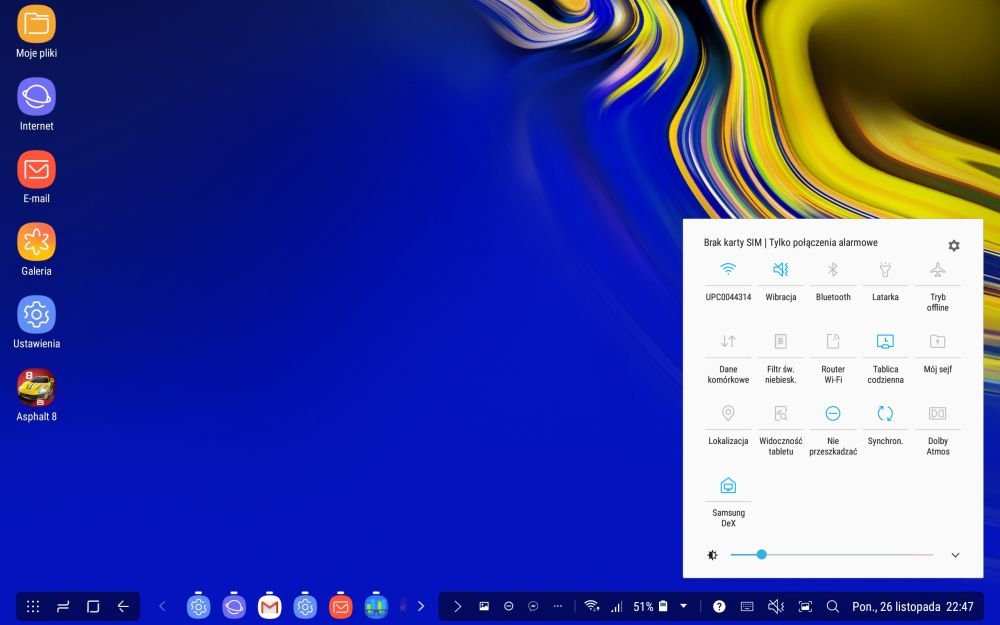
Task: Expand notification icons with right chevron
Action: click(x=457, y=607)
